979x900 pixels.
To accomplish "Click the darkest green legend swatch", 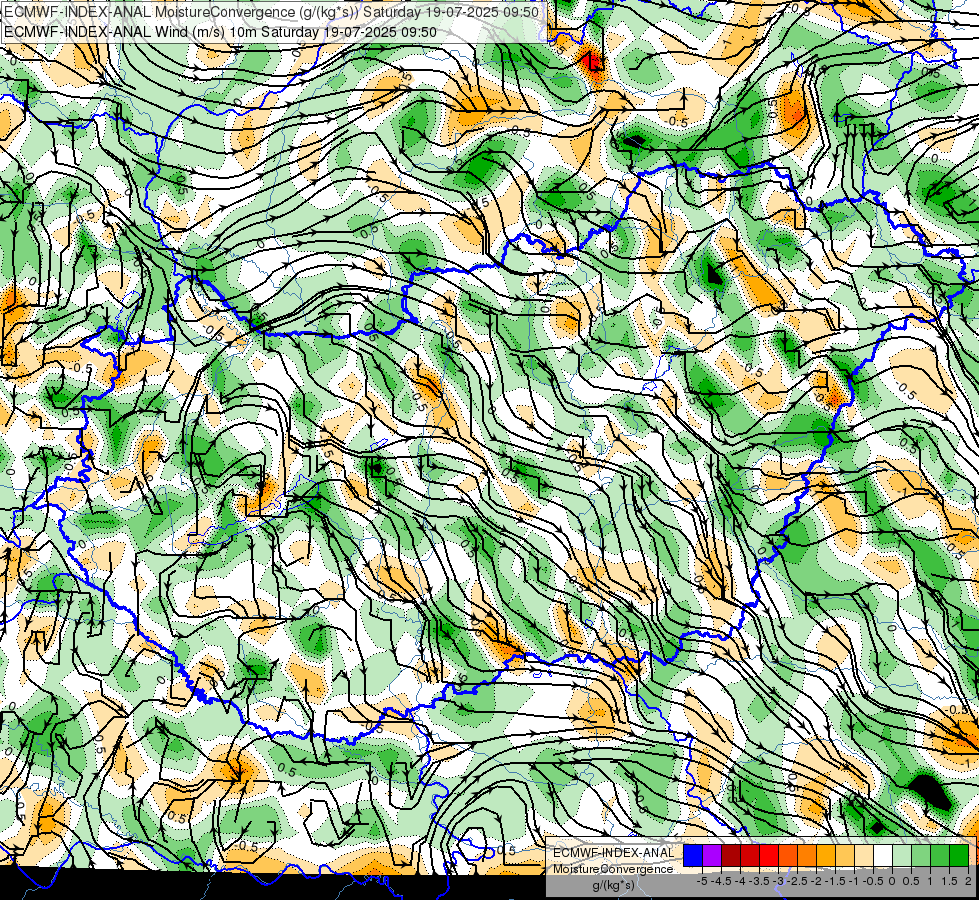I will [x=959, y=855].
